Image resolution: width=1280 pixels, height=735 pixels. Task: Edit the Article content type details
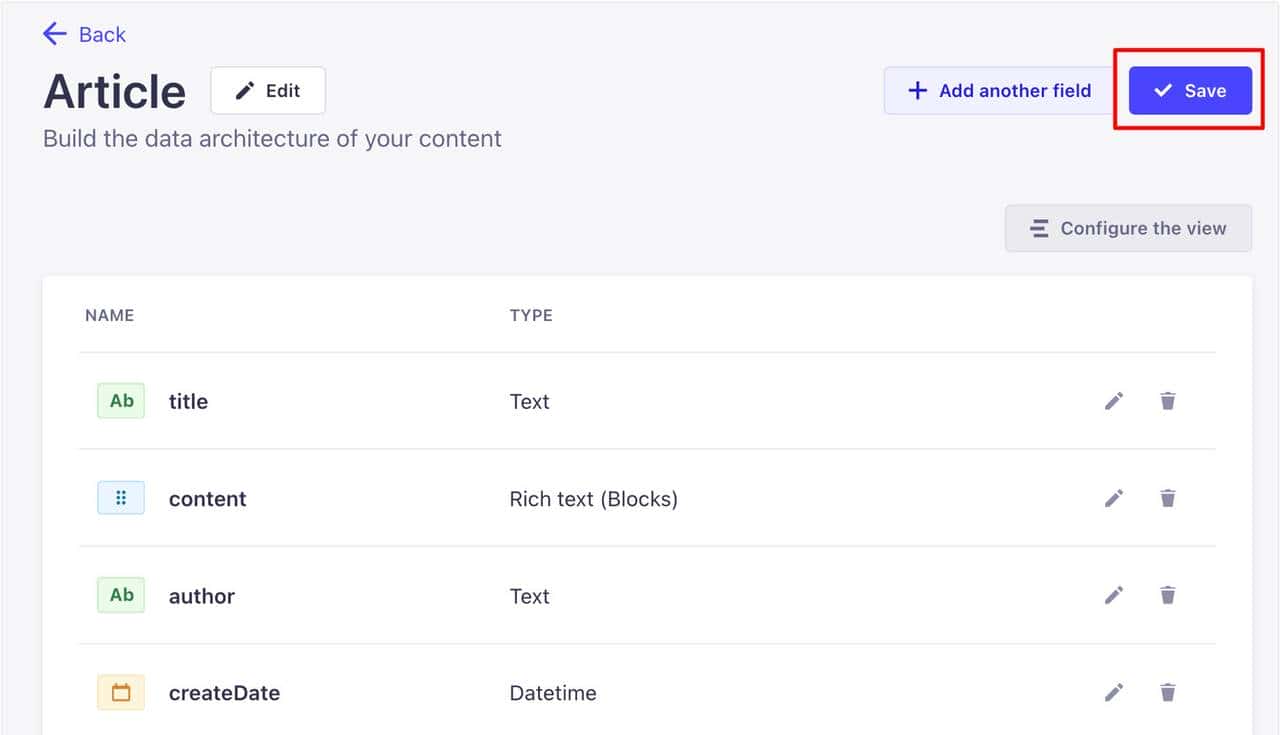(268, 91)
